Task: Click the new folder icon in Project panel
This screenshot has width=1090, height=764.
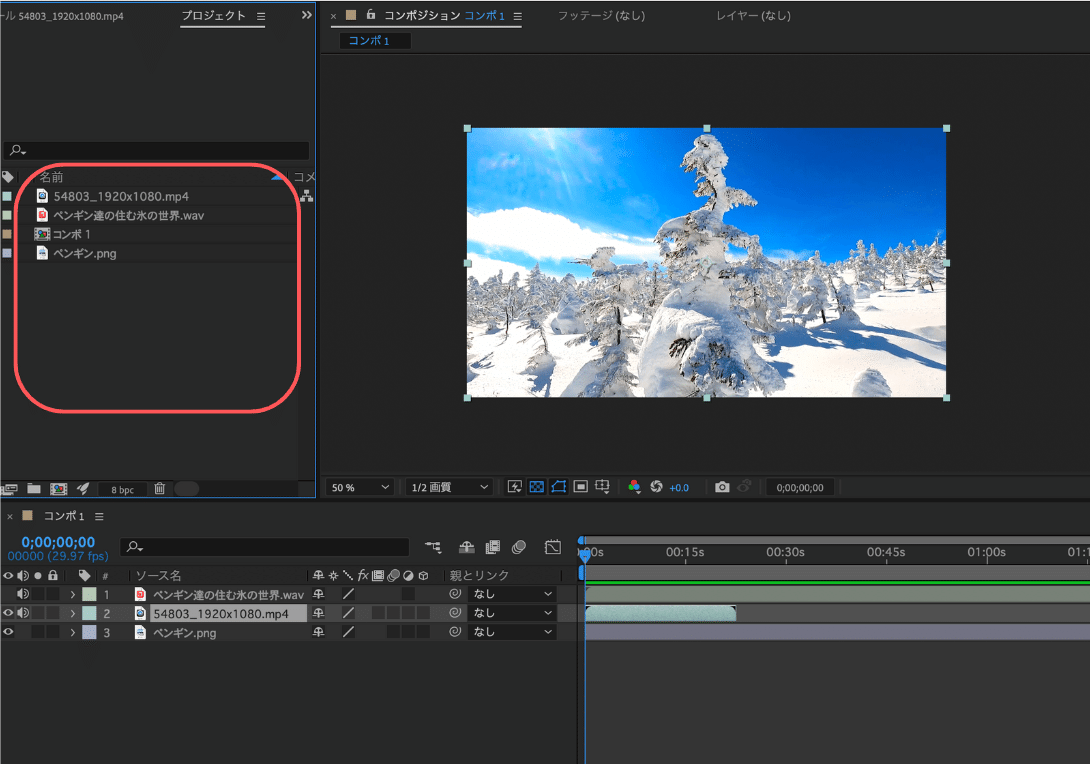Action: pos(33,489)
